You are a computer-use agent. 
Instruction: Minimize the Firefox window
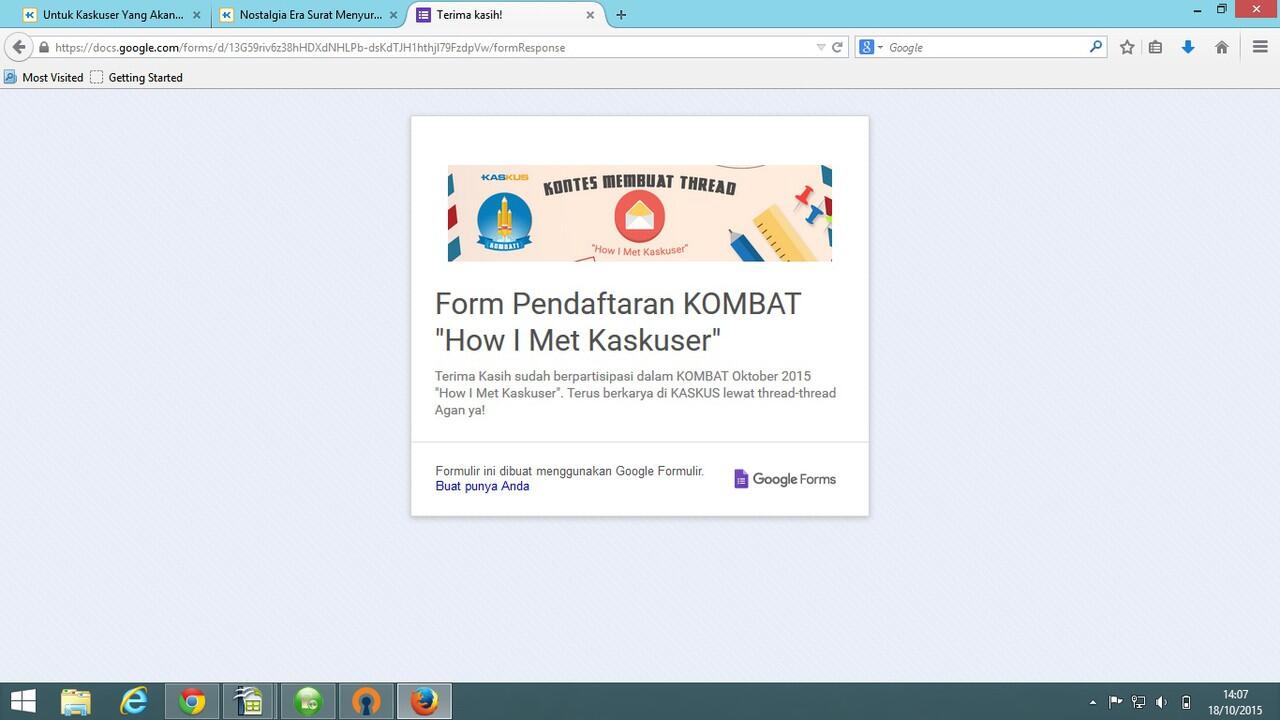(1197, 9)
